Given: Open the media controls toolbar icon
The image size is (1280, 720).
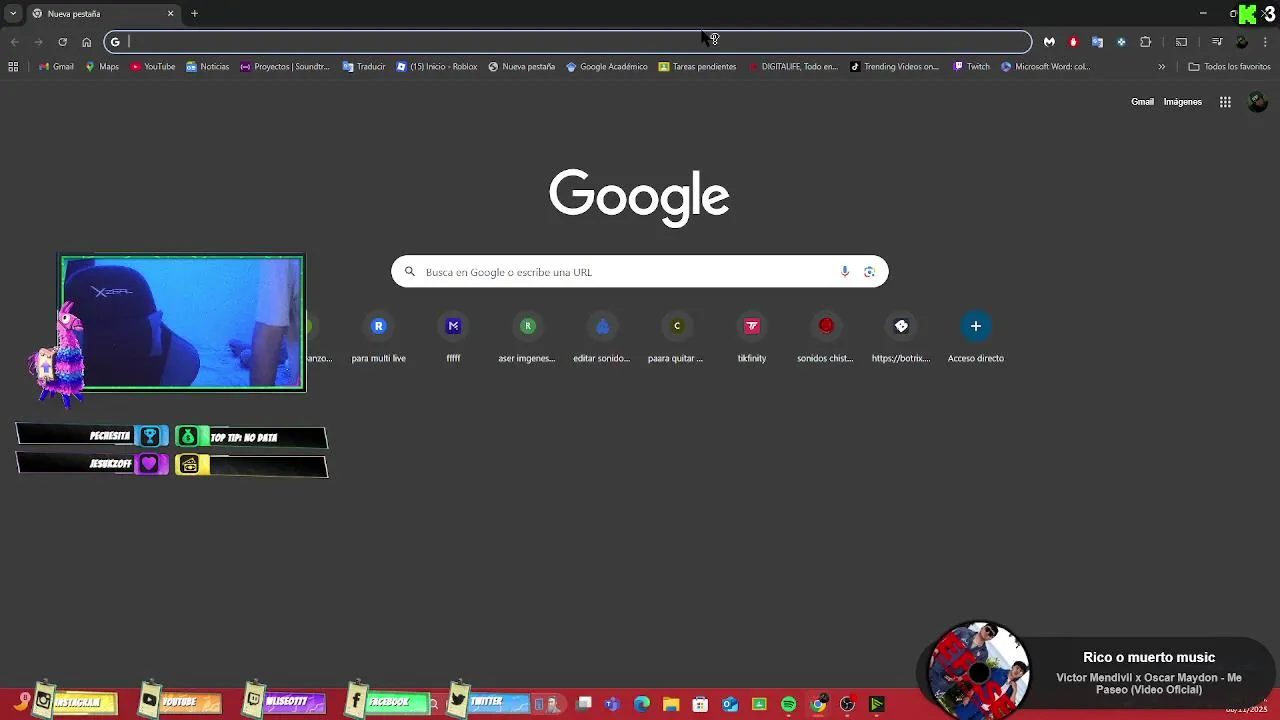Looking at the screenshot, I should point(1217,42).
